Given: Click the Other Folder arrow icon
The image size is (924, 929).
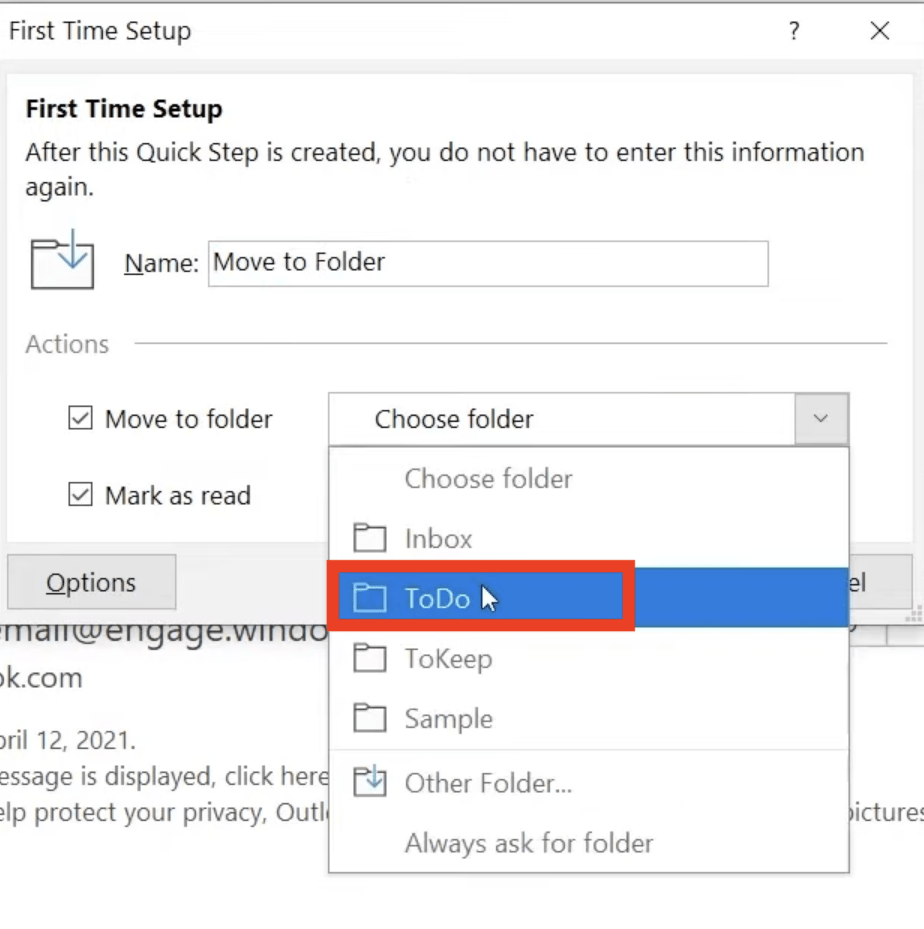Looking at the screenshot, I should point(370,782).
